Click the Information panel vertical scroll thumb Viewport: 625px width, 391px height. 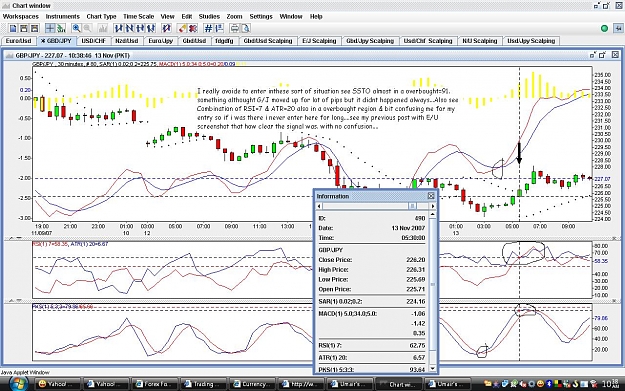(x=433, y=284)
